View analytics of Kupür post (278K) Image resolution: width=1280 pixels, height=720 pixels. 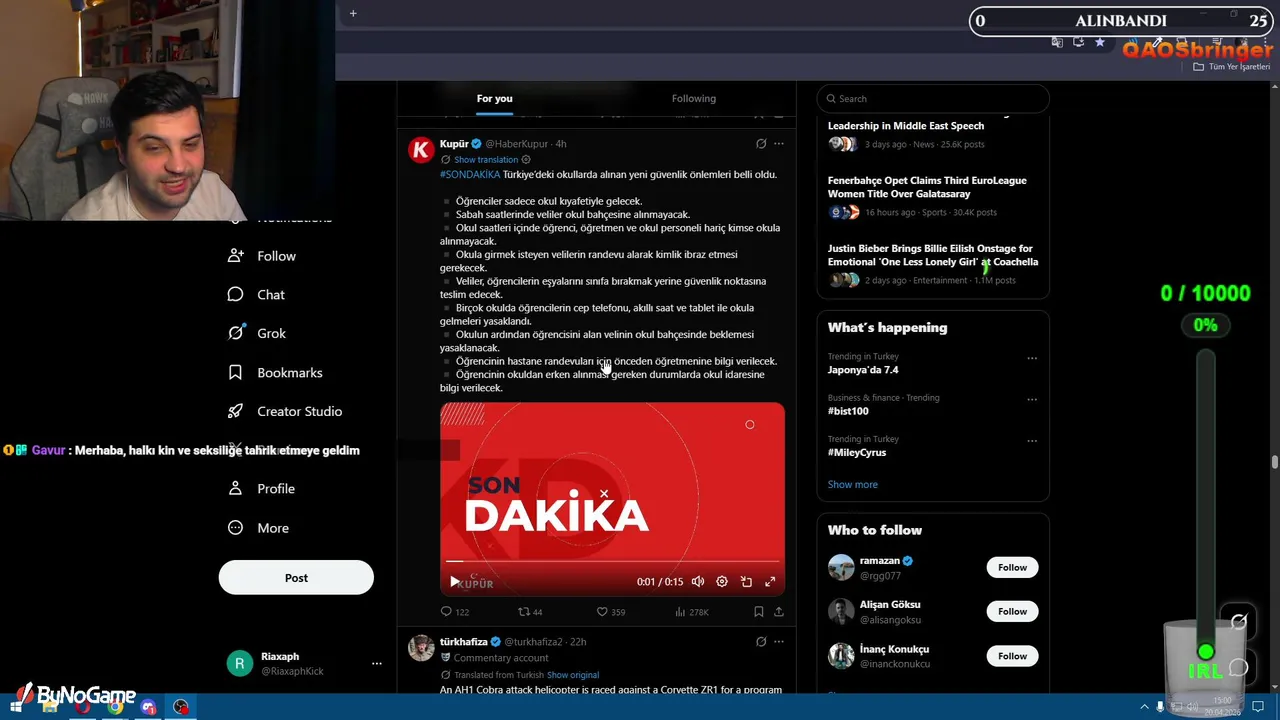[x=692, y=612]
